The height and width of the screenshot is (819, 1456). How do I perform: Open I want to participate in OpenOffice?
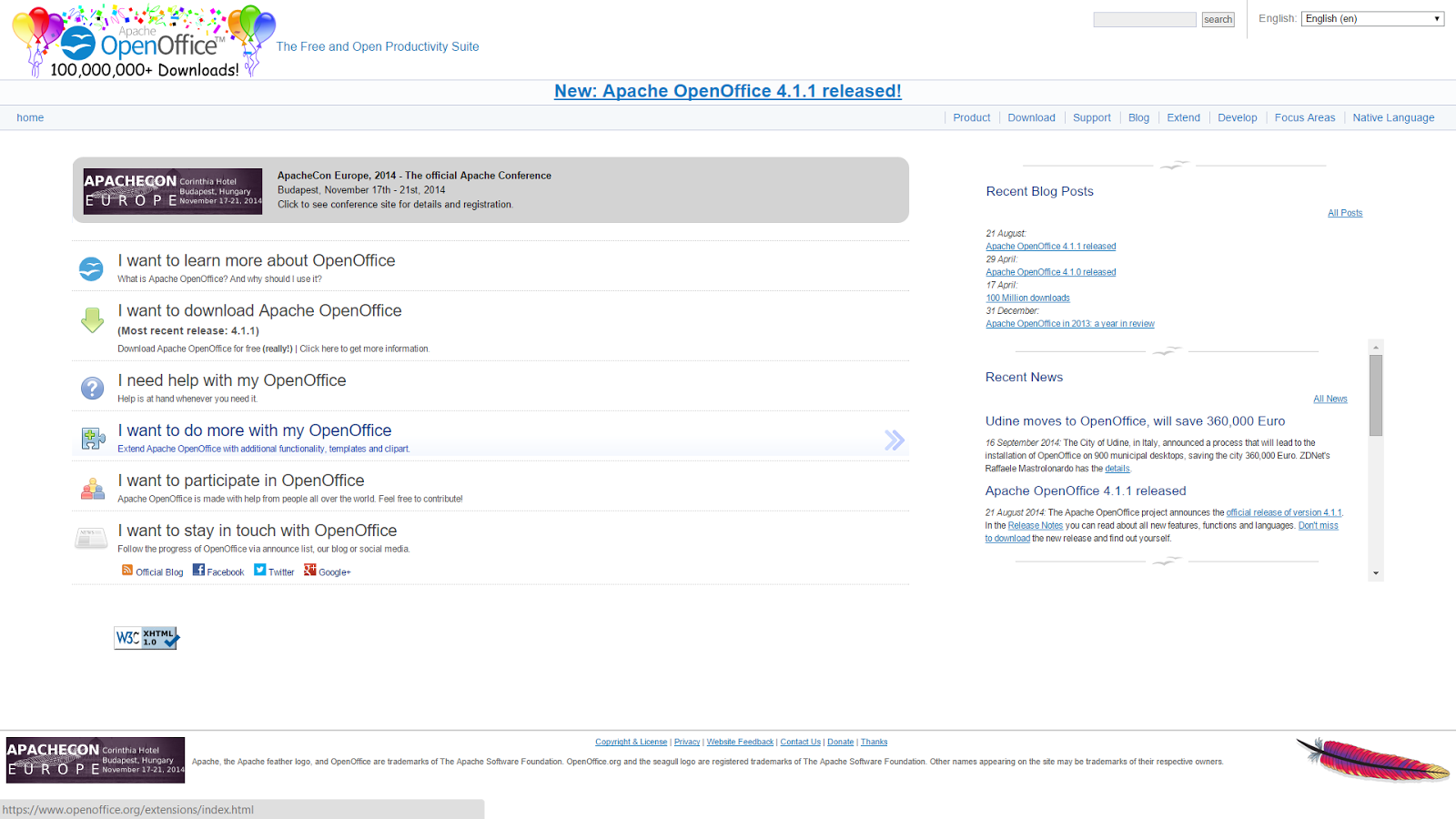pyautogui.click(x=240, y=480)
